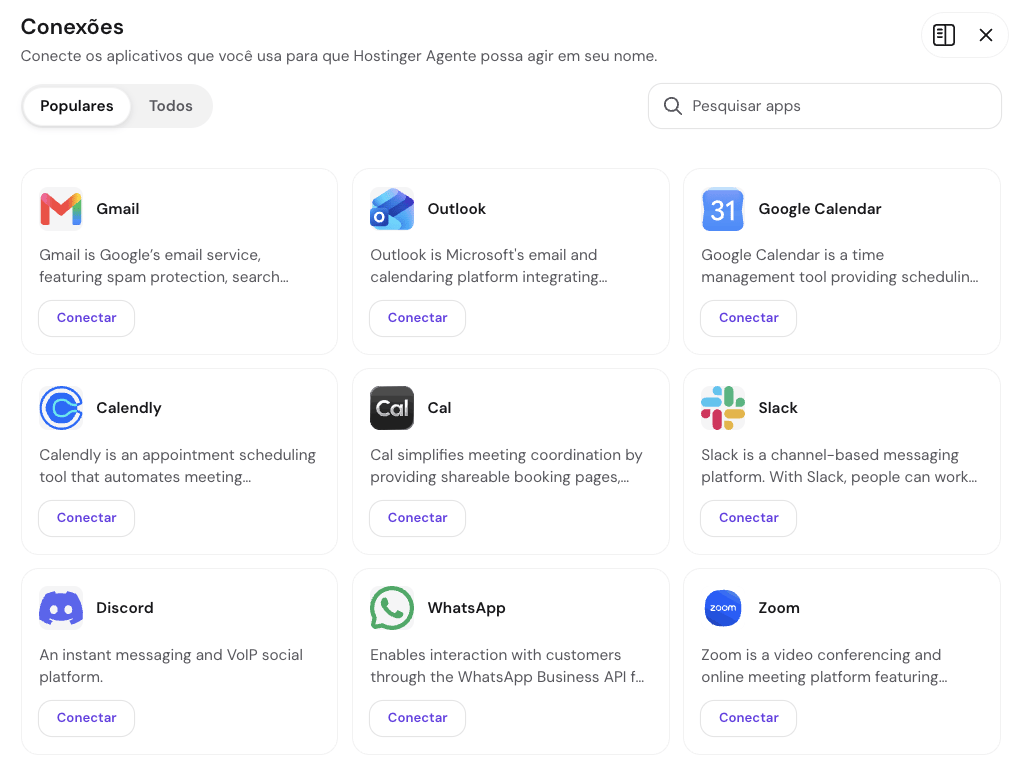The height and width of the screenshot is (762, 1018).
Task: Click the Gmail card title text
Action: pos(118,209)
